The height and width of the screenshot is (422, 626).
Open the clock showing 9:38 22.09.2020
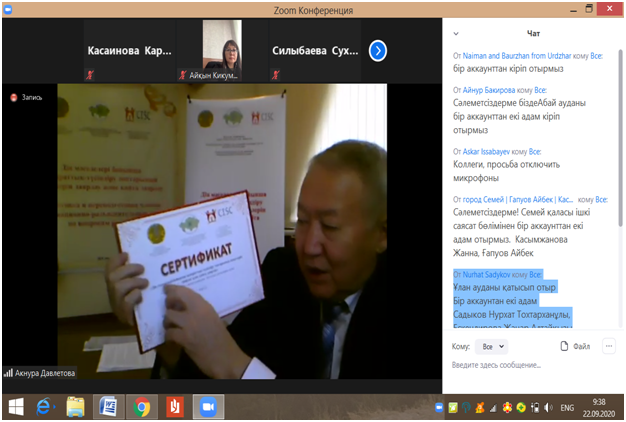(x=598, y=408)
